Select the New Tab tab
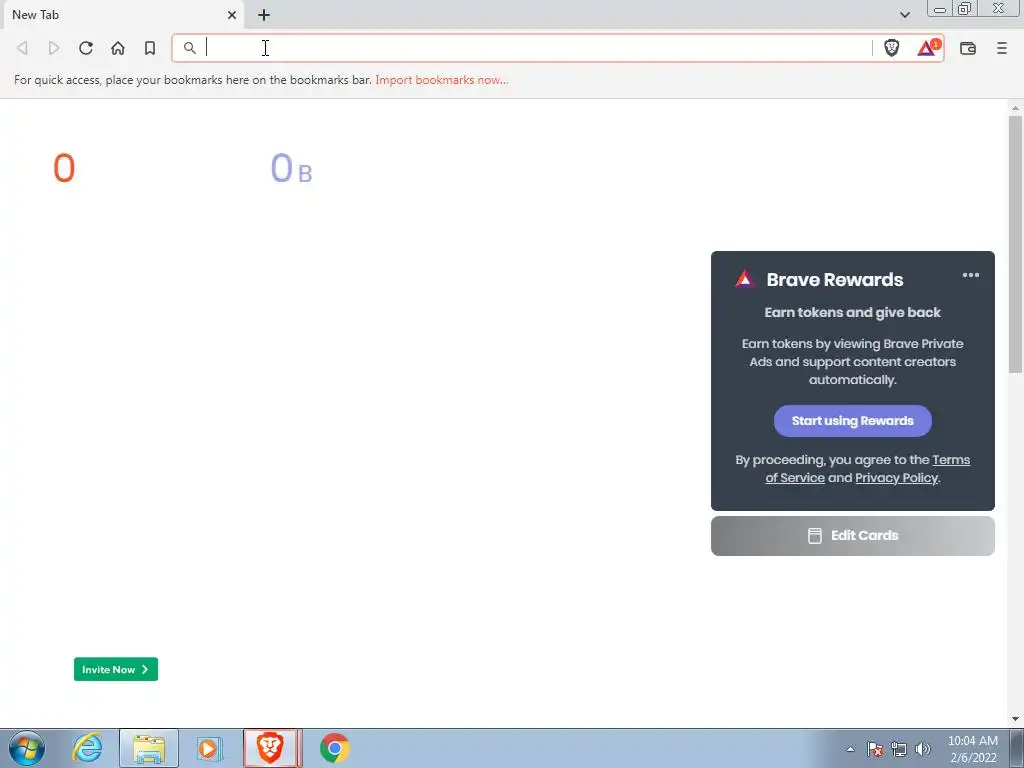The height and width of the screenshot is (768, 1024). (x=123, y=14)
